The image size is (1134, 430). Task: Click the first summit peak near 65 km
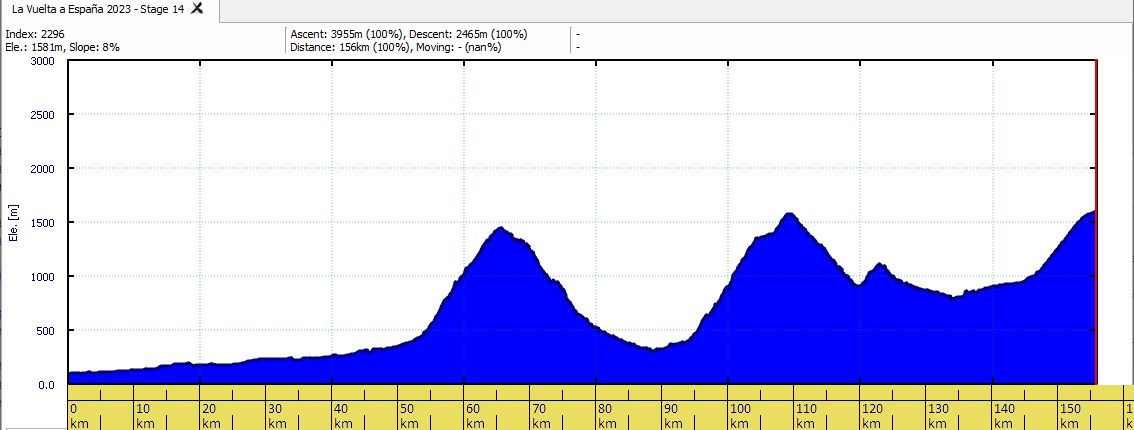[x=500, y=229]
